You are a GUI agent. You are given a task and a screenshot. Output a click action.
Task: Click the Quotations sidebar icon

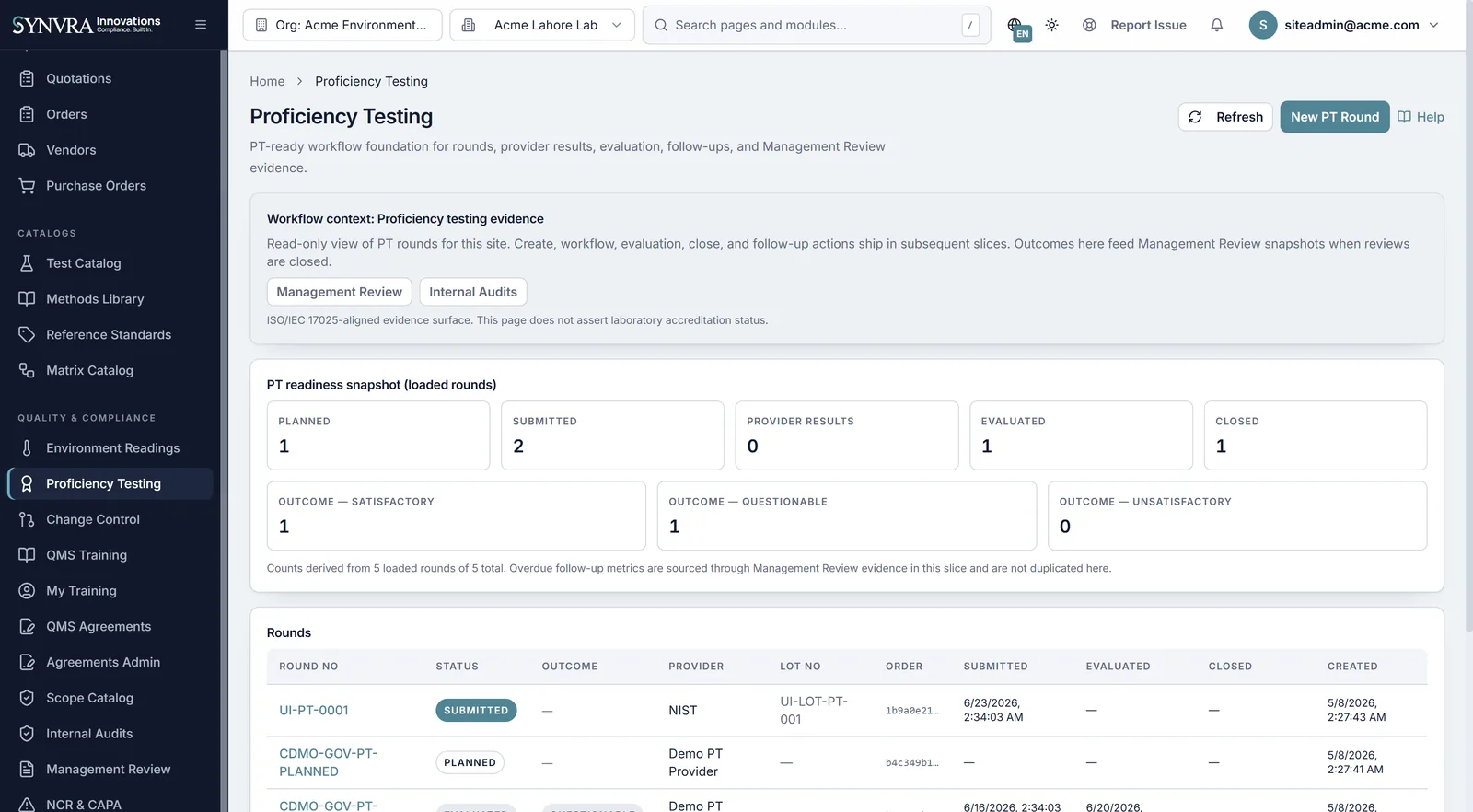[x=27, y=78]
